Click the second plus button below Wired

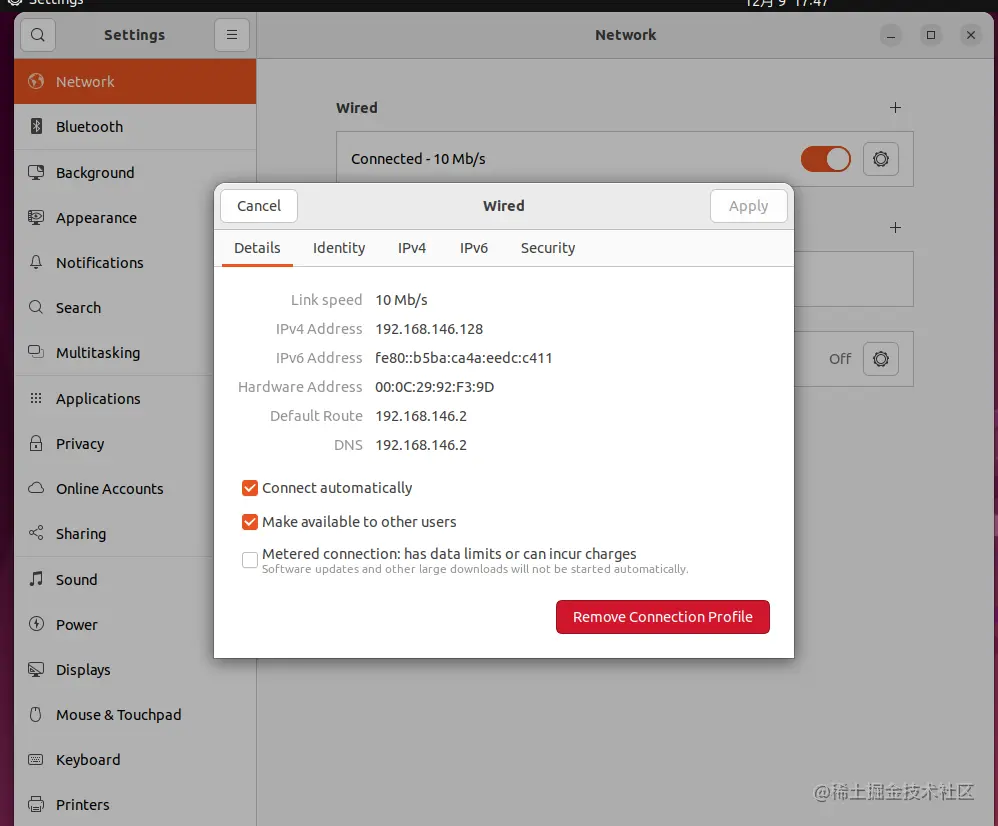pos(895,227)
